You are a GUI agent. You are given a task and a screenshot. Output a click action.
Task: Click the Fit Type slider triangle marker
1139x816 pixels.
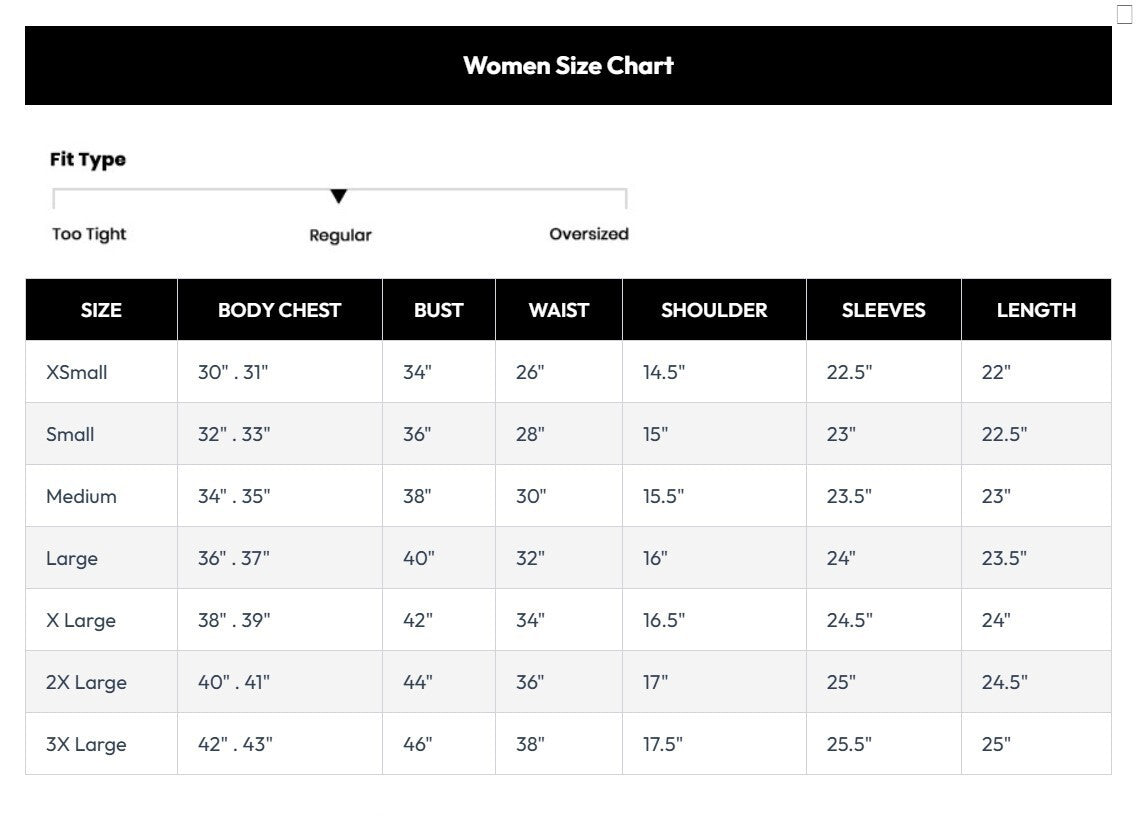coord(339,196)
